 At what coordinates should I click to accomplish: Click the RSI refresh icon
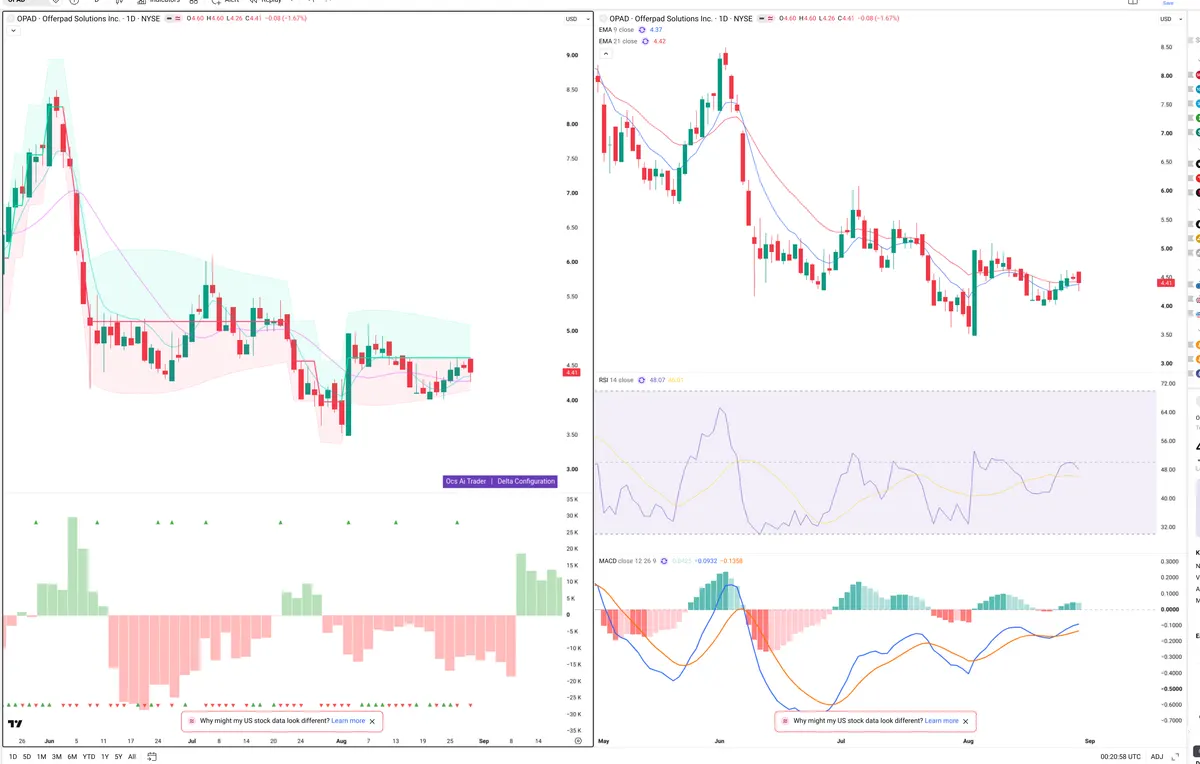click(641, 380)
